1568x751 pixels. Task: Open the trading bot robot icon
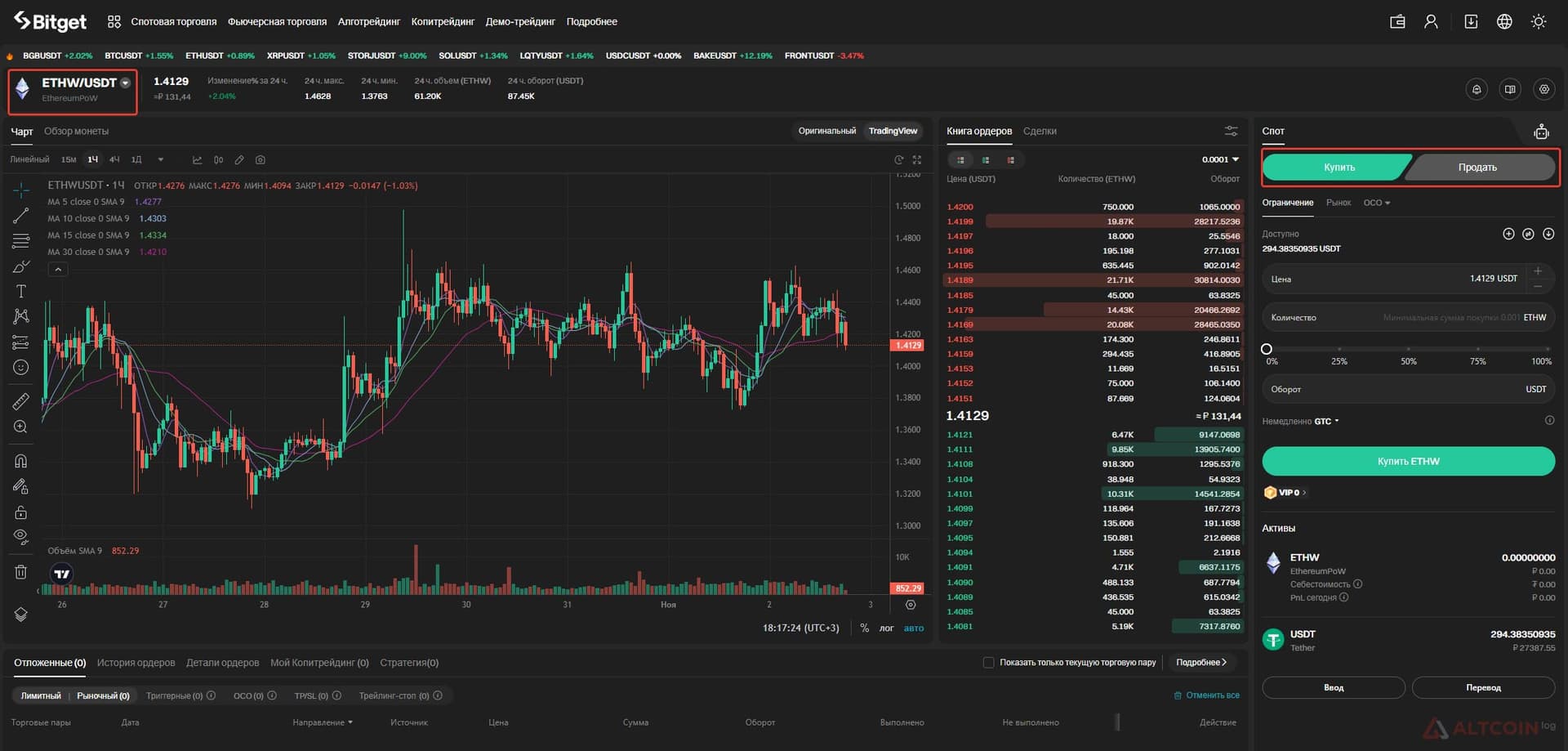click(1541, 132)
